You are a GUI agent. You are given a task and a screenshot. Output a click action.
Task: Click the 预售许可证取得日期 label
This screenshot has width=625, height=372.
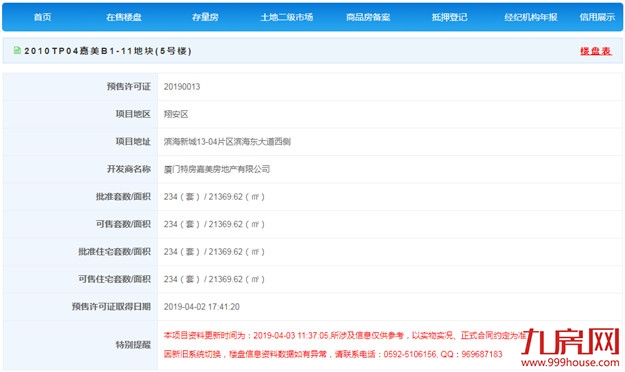pyautogui.click(x=111, y=307)
